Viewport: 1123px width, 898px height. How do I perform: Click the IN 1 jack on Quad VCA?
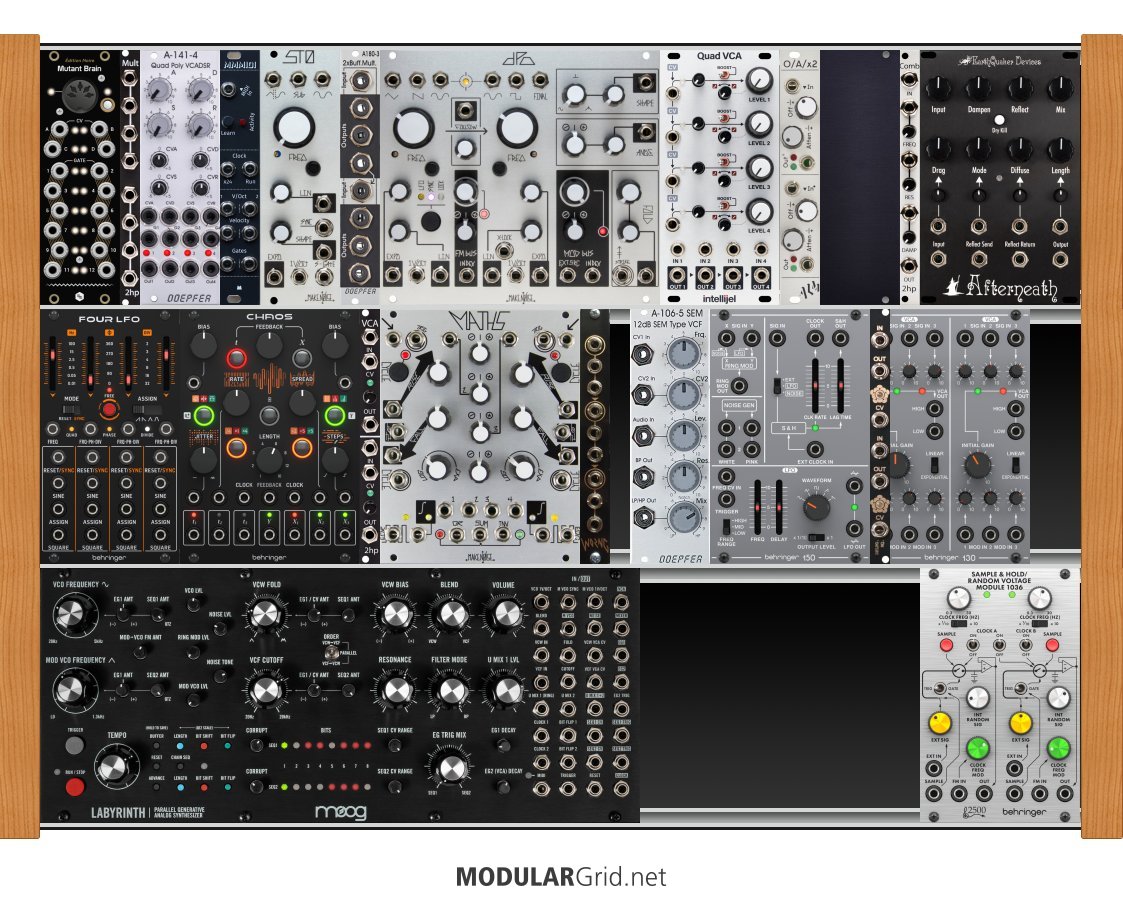[x=678, y=249]
